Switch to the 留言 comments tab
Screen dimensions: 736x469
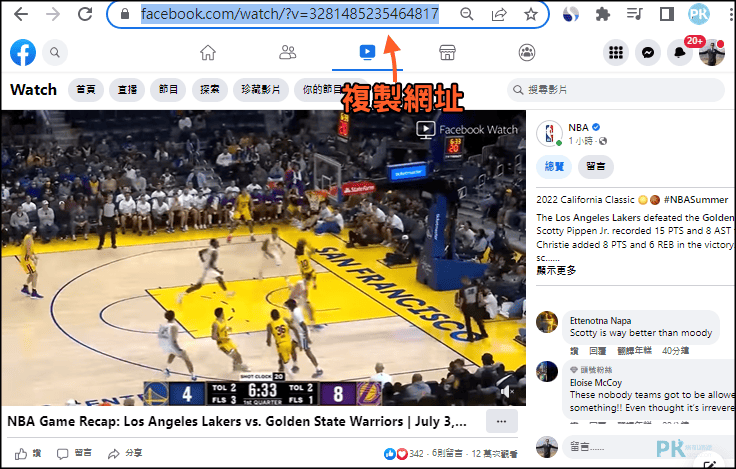click(x=596, y=166)
